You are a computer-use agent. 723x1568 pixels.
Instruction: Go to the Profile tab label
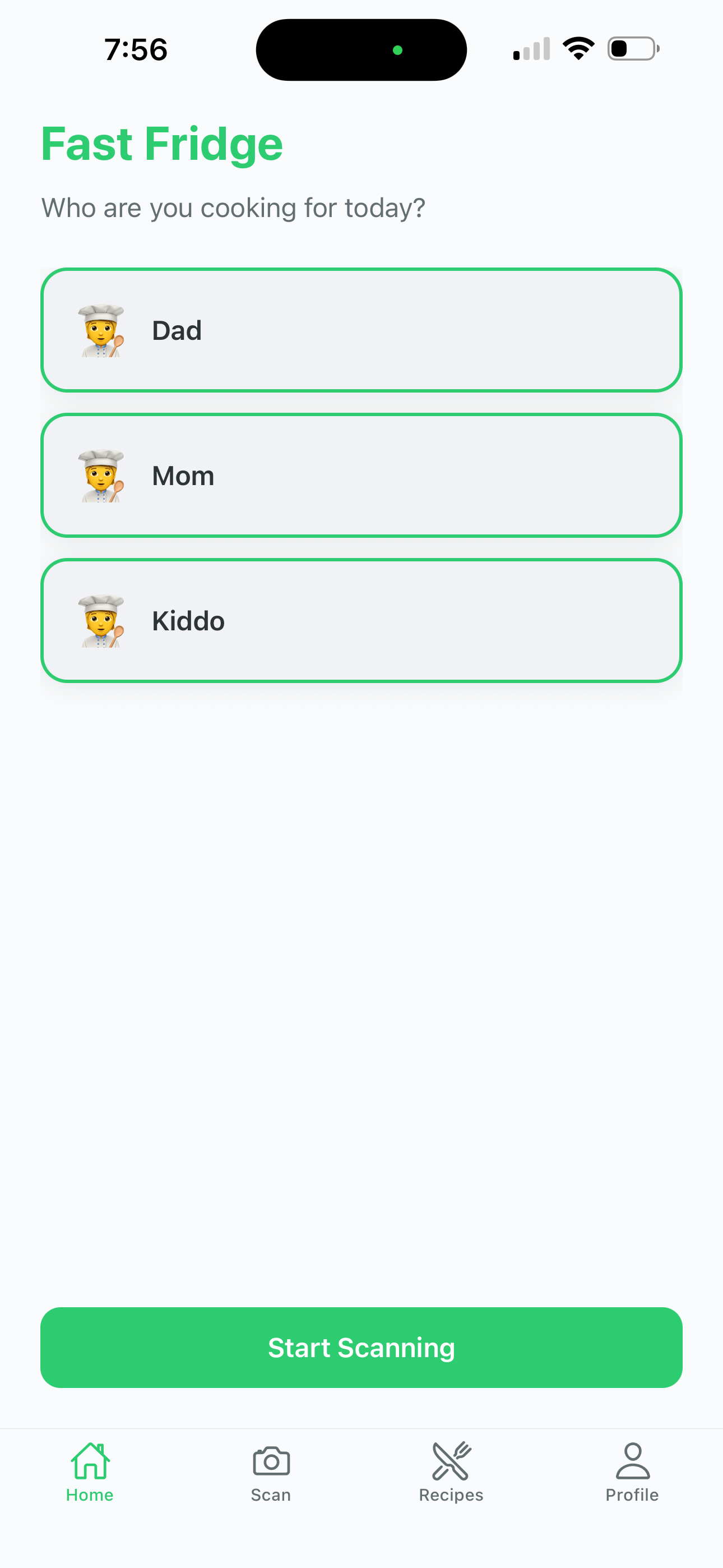click(632, 1495)
